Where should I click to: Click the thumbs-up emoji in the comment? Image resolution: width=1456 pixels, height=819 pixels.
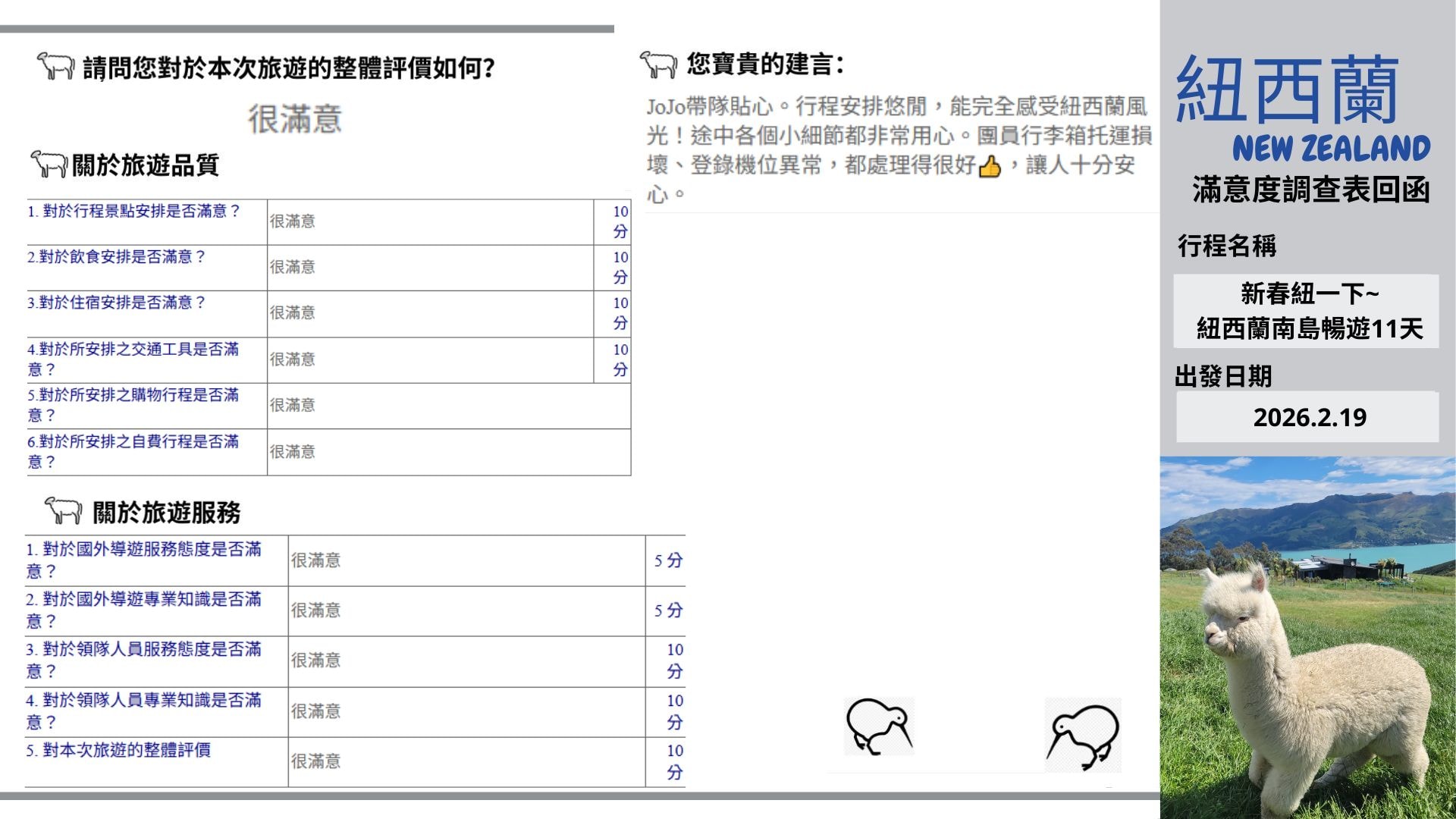click(x=990, y=166)
